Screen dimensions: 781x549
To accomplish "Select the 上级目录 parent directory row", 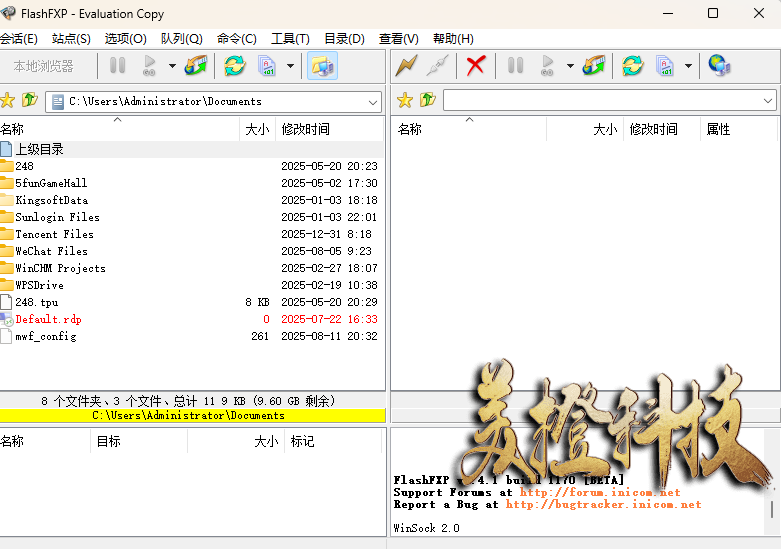I will [192, 149].
